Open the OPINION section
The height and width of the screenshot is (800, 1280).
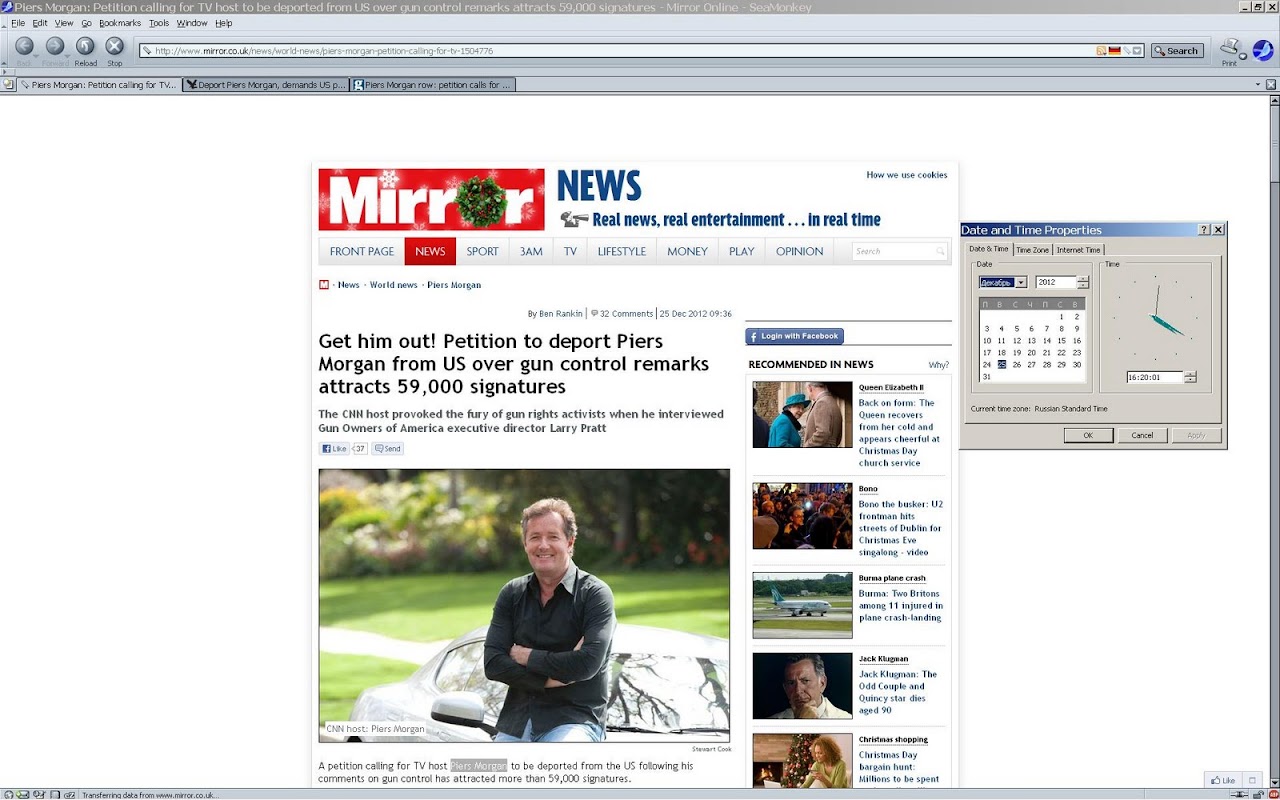tap(800, 251)
